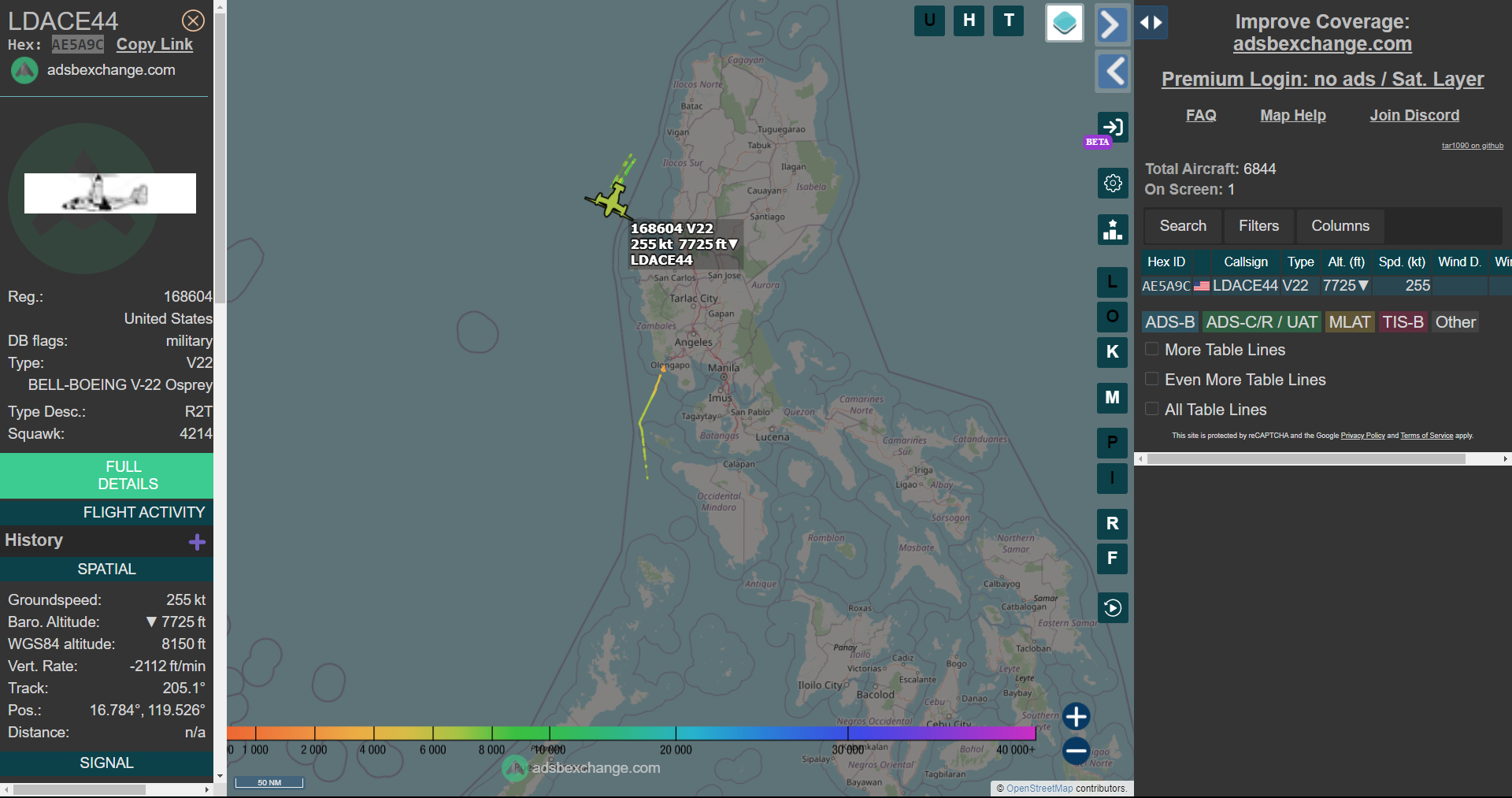Click the info panel horizontal scrollbar

[79, 789]
